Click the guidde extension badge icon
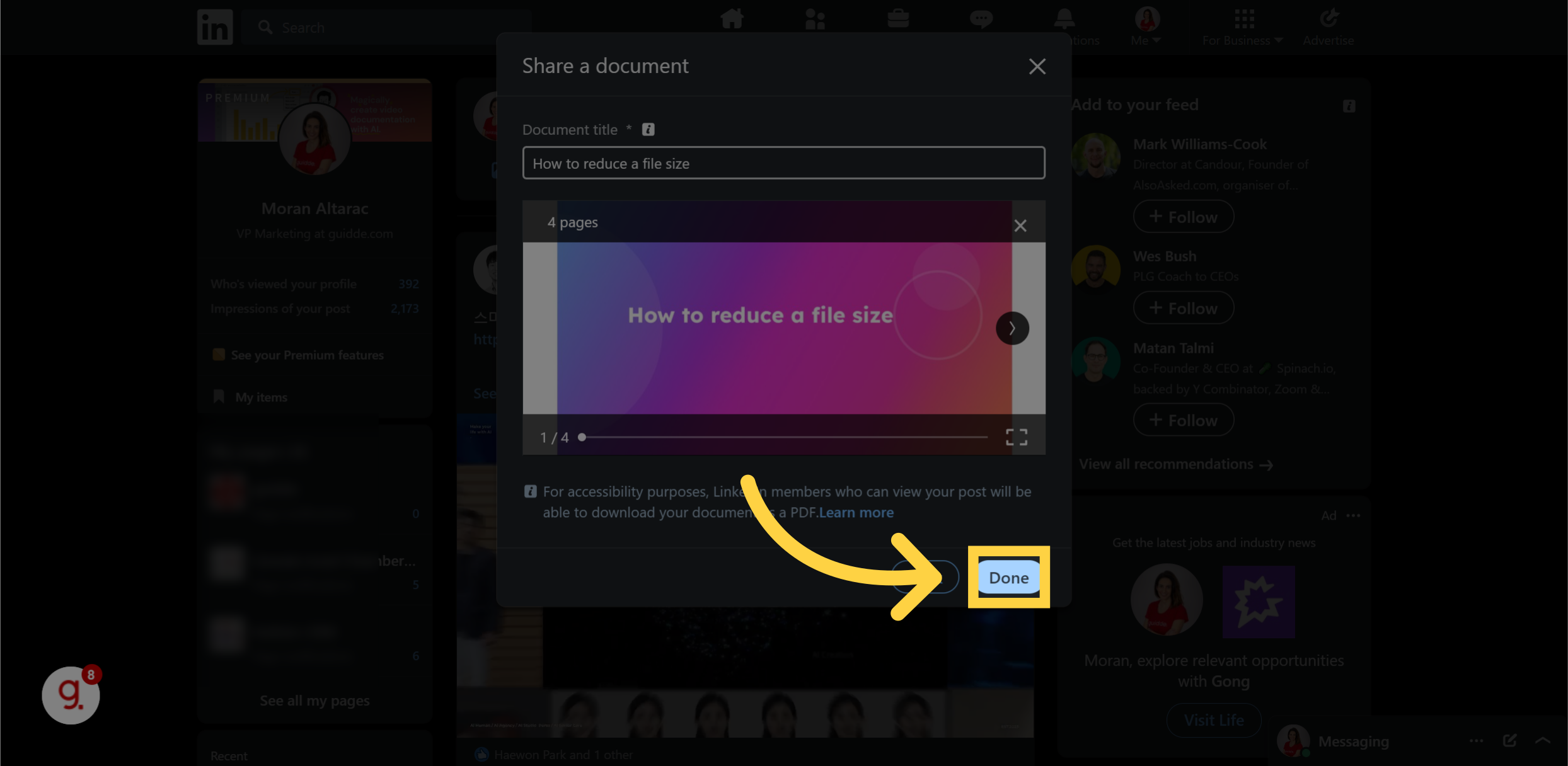This screenshot has height=766, width=1568. click(x=71, y=695)
